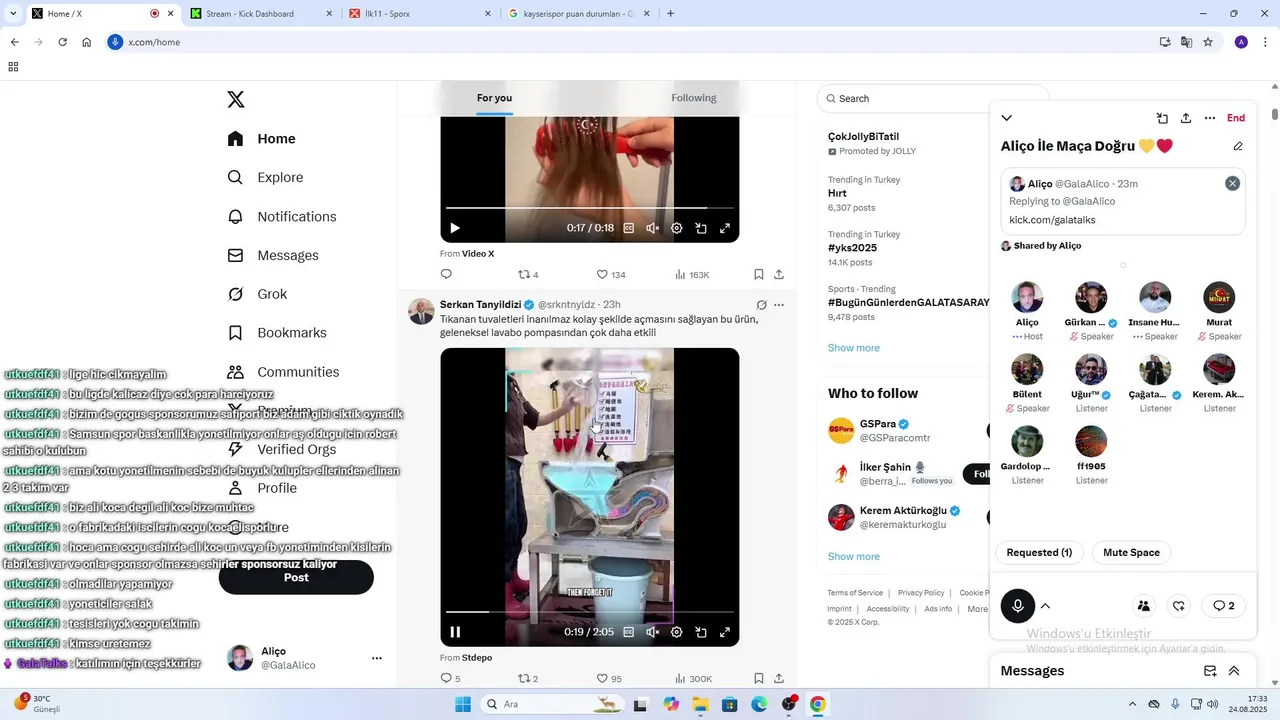
Task: Switch to the Following tab
Action: [694, 98]
